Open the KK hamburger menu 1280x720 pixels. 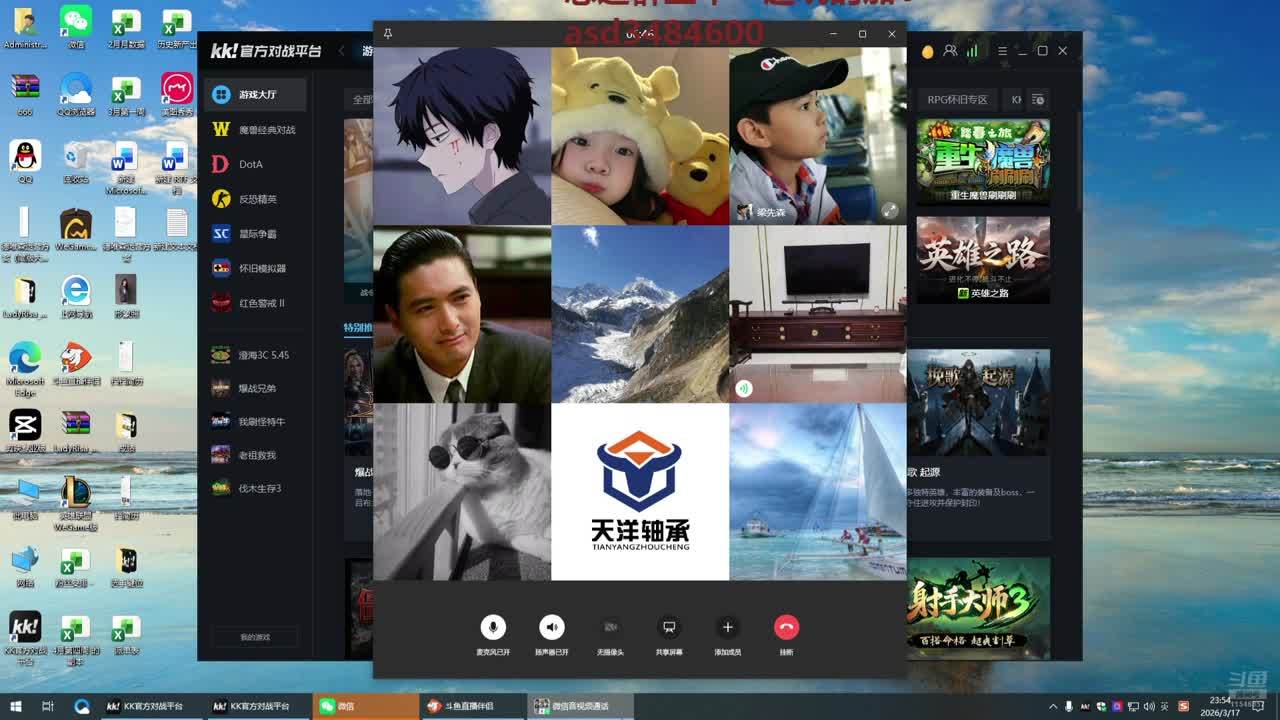point(1002,51)
